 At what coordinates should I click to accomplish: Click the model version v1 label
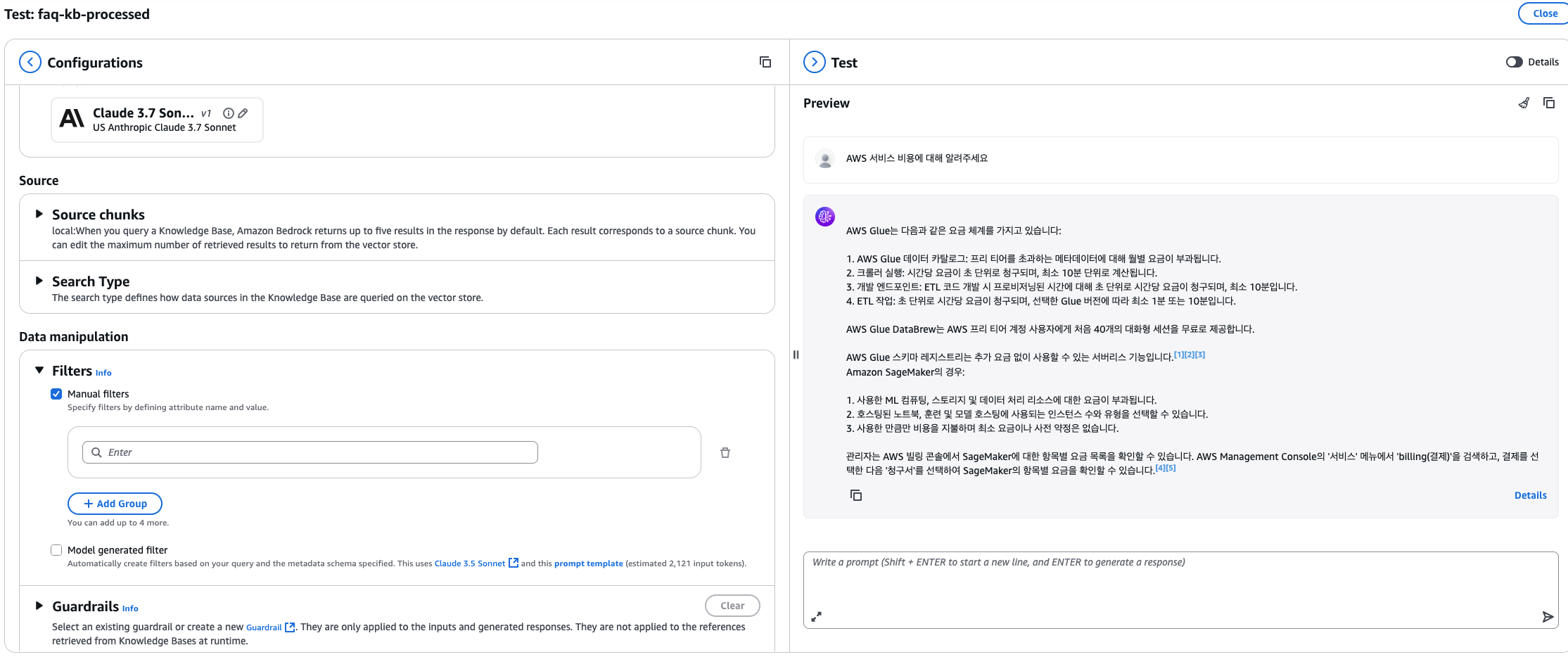[x=206, y=113]
